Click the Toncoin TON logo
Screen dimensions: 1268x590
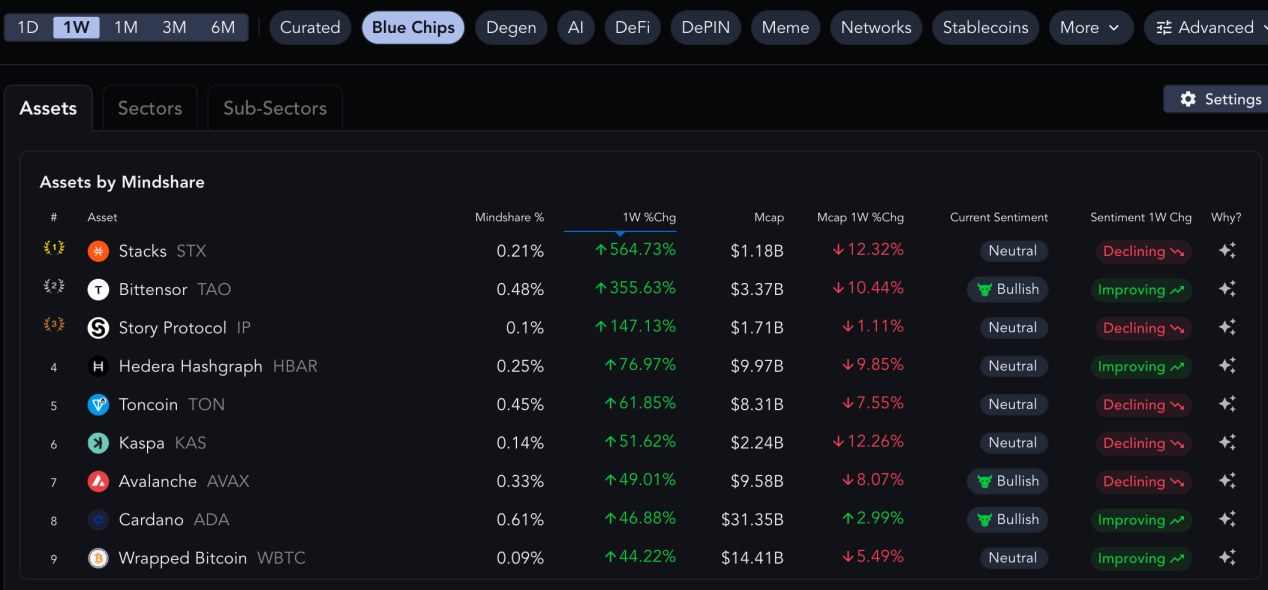(x=98, y=405)
